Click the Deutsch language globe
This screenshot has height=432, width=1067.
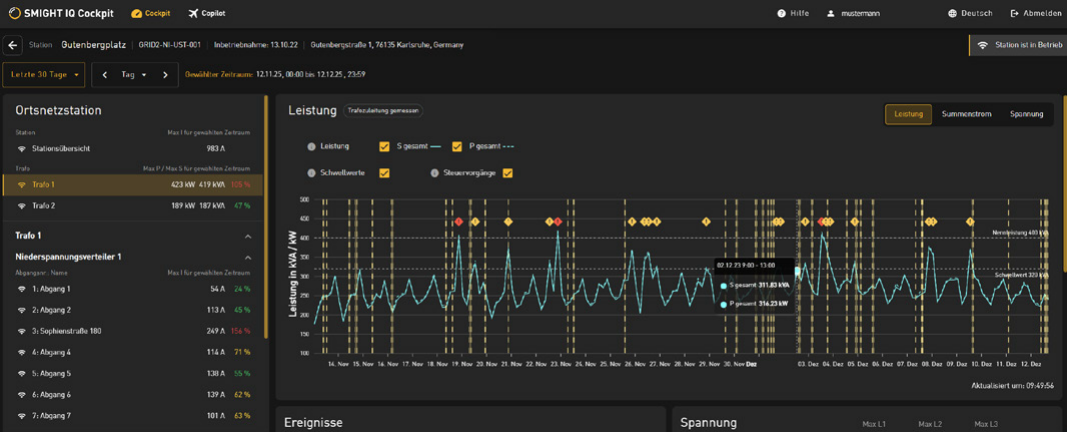[x=952, y=14]
